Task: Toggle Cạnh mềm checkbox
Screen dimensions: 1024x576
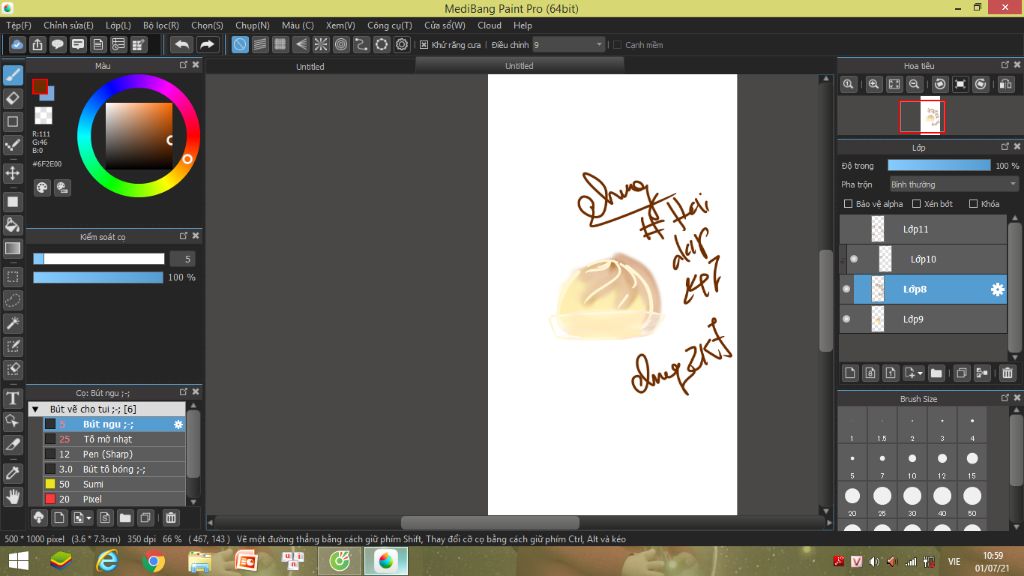Action: tap(618, 44)
